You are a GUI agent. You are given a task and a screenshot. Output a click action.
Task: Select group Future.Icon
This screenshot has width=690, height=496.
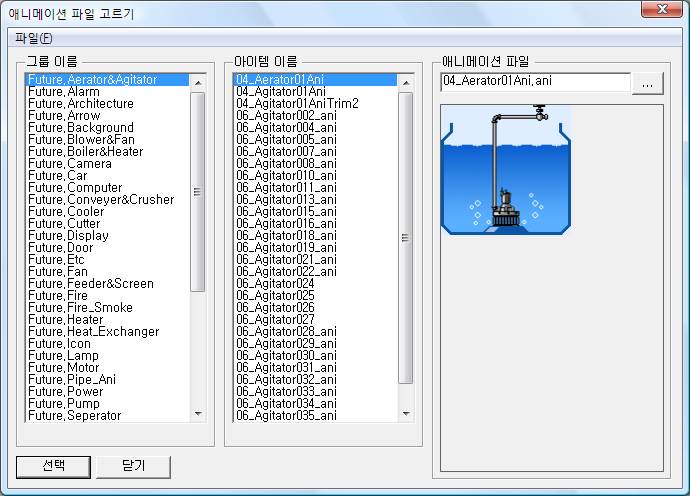(x=108, y=344)
